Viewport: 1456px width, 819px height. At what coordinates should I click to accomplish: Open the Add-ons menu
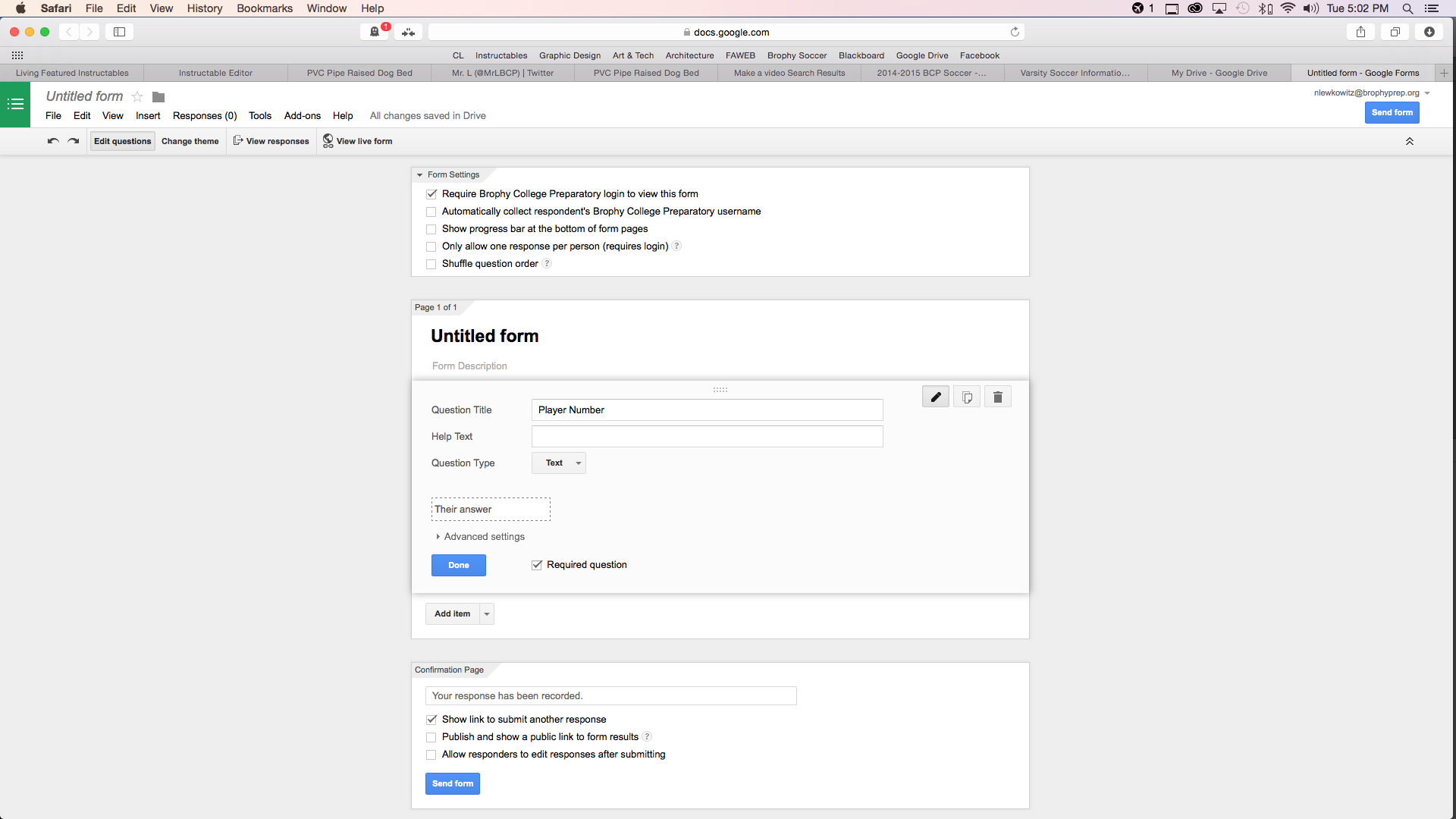[303, 116]
